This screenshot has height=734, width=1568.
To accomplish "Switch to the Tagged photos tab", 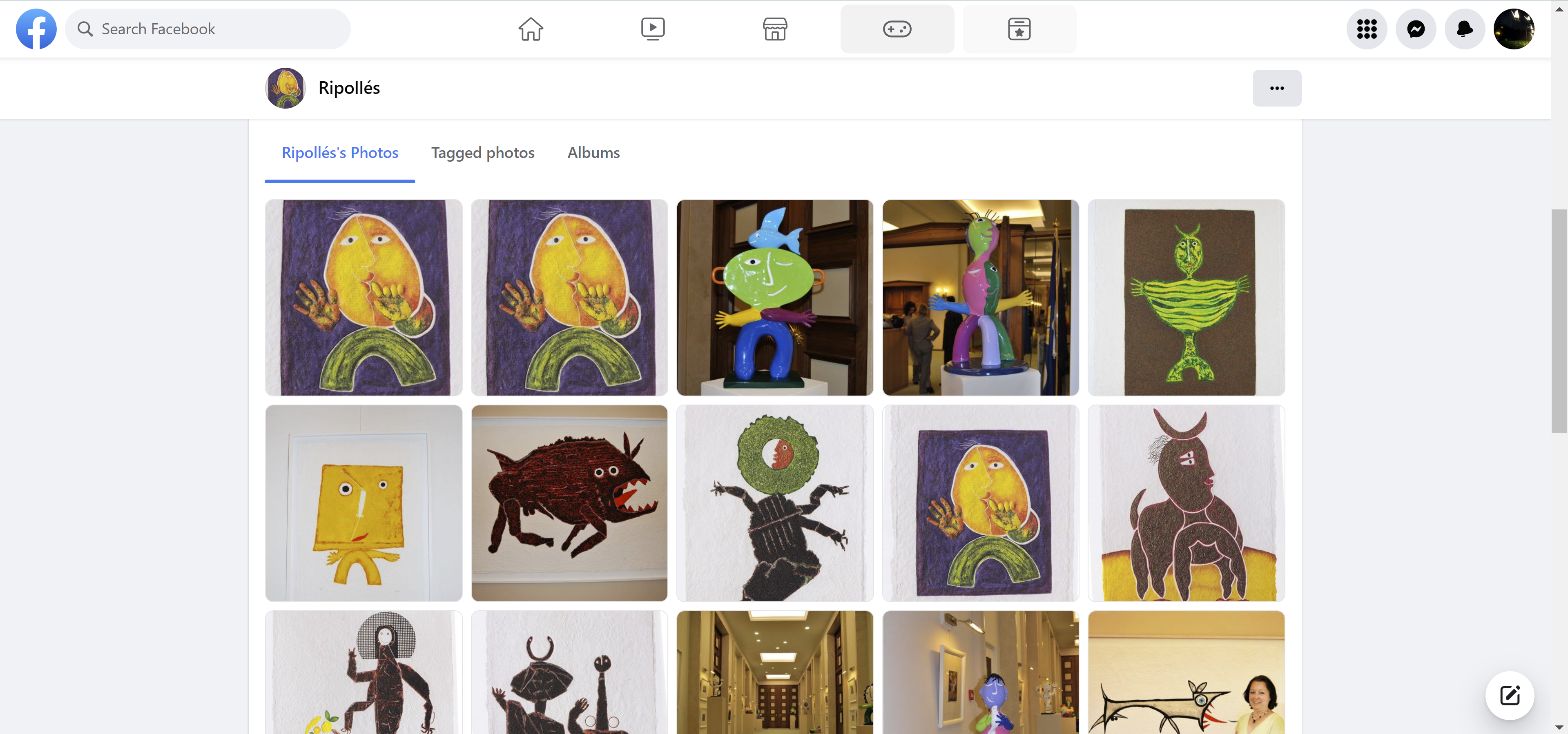I will pyautogui.click(x=483, y=153).
